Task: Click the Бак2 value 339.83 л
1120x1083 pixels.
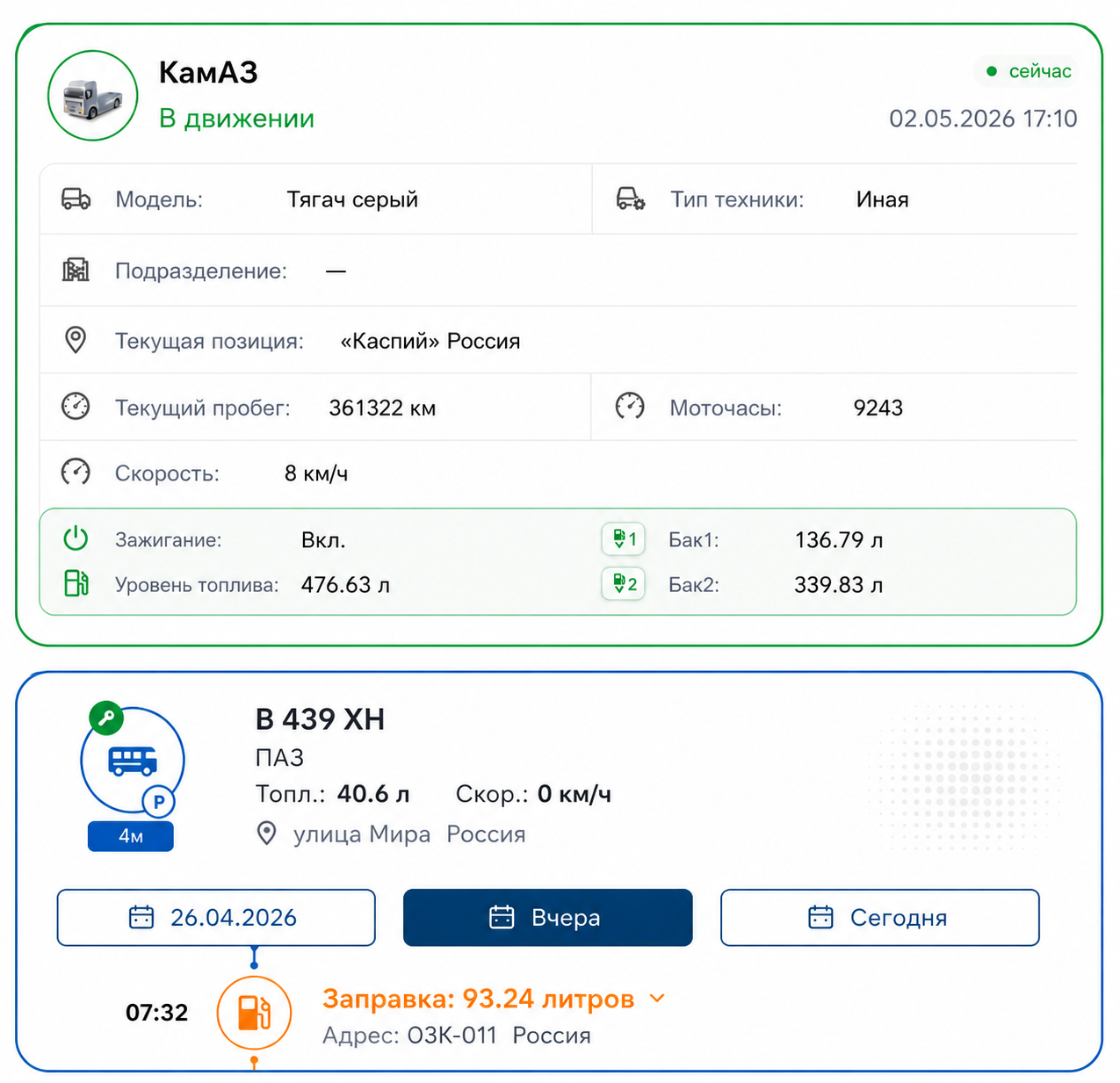Action: point(839,585)
